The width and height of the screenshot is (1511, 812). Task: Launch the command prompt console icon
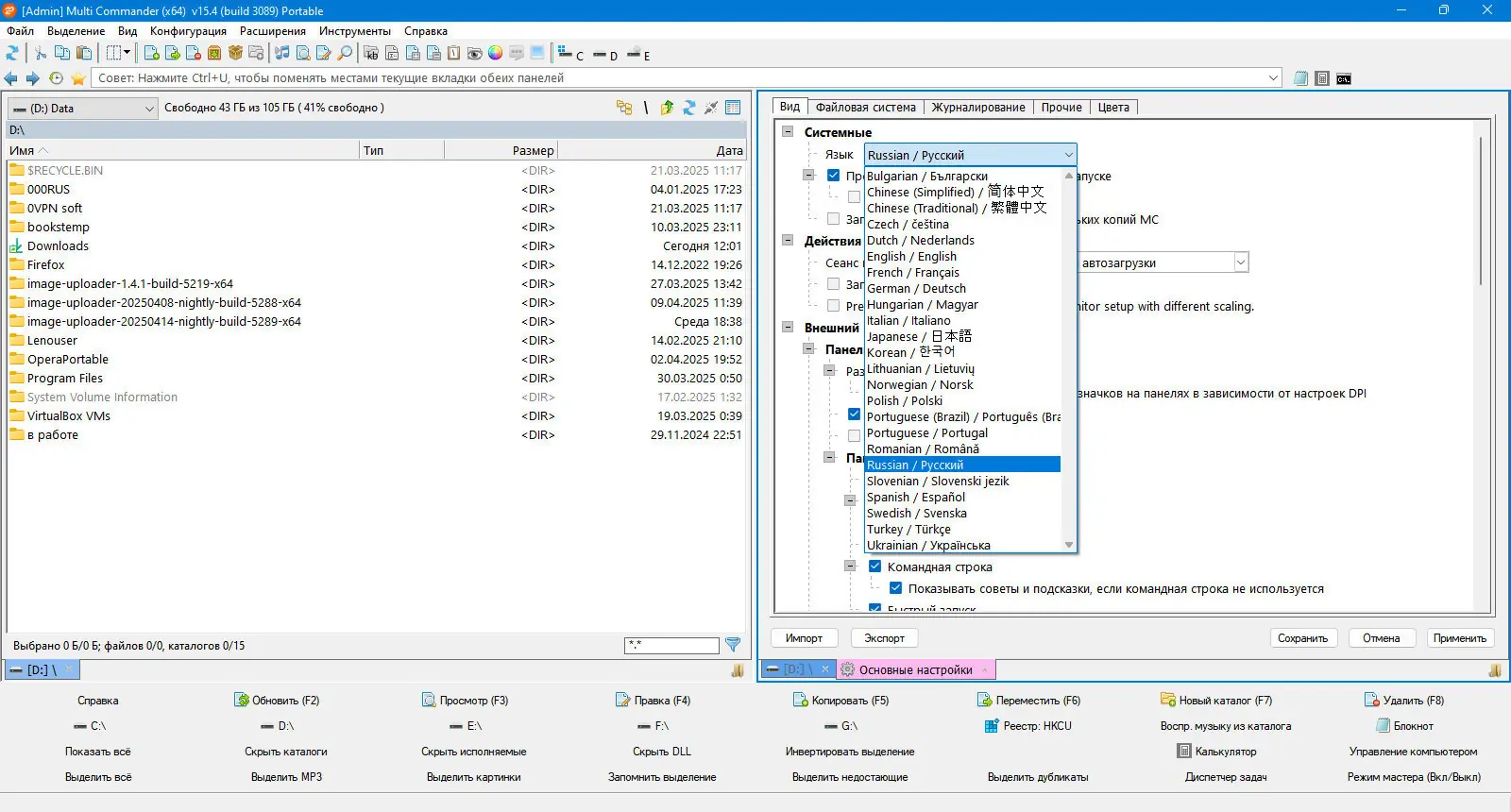pos(1343,78)
